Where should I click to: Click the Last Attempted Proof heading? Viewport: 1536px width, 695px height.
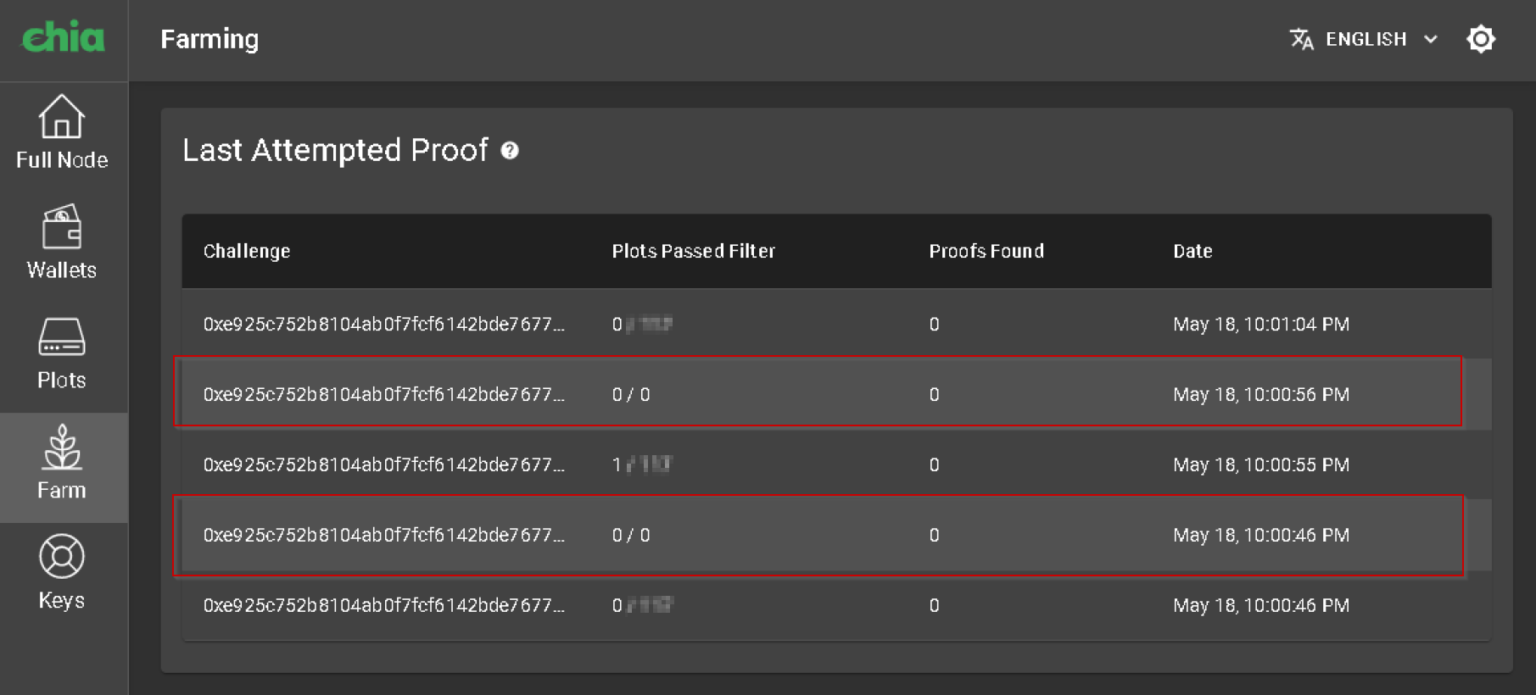coord(335,150)
